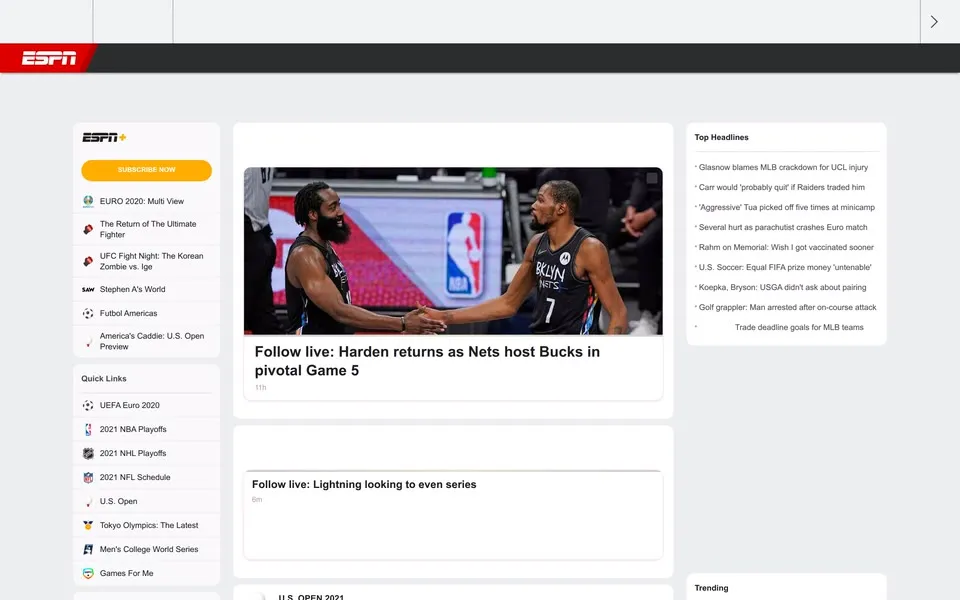Click the U.S. OPEN 2021 card heading

coord(311,597)
